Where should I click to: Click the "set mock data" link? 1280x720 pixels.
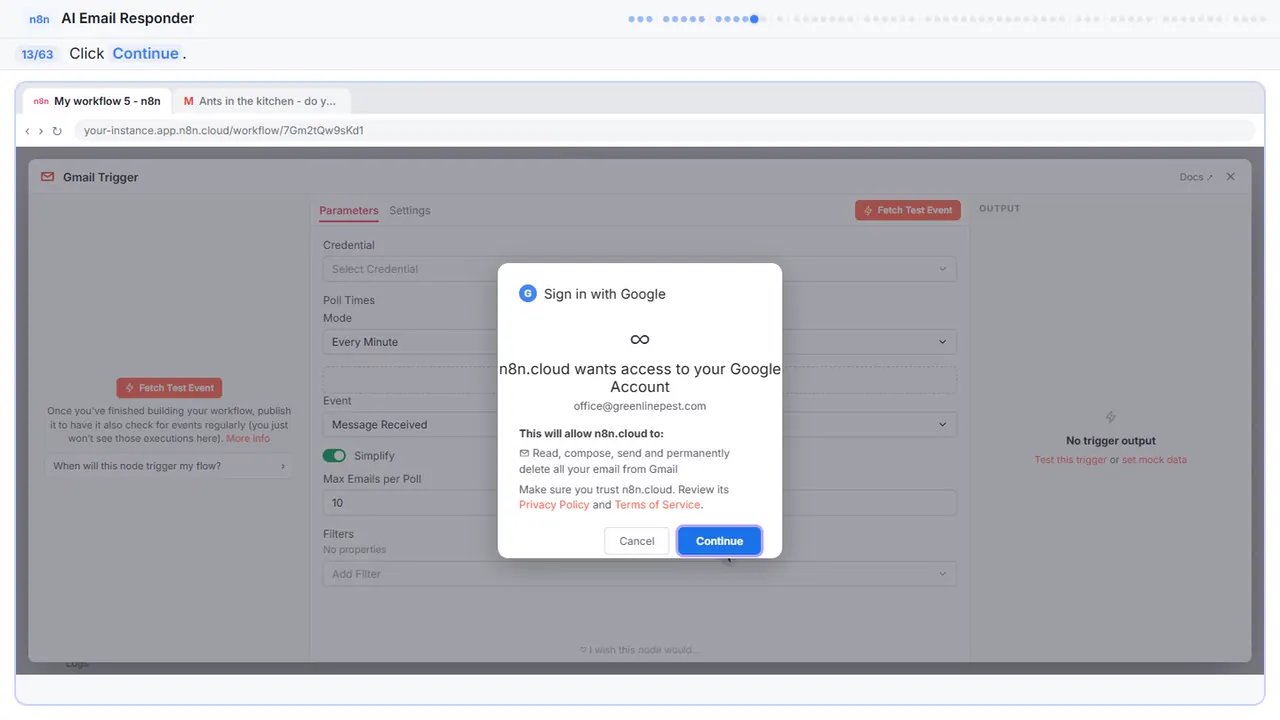tap(1154, 460)
